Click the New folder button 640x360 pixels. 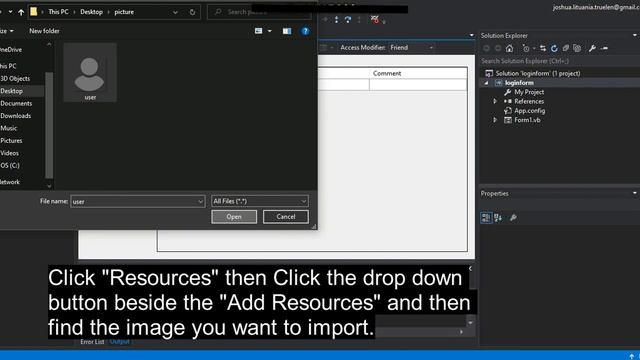tap(44, 31)
